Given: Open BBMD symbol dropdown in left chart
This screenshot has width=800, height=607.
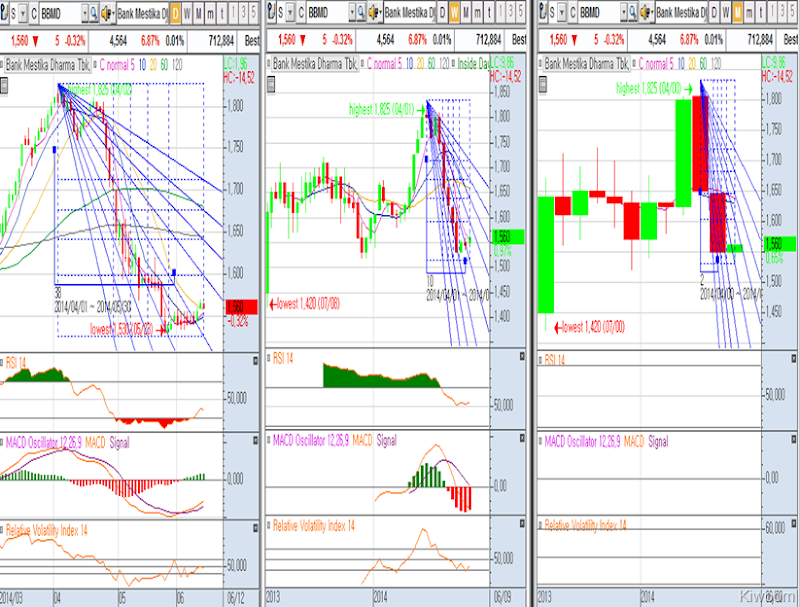Looking at the screenshot, I should (85, 13).
